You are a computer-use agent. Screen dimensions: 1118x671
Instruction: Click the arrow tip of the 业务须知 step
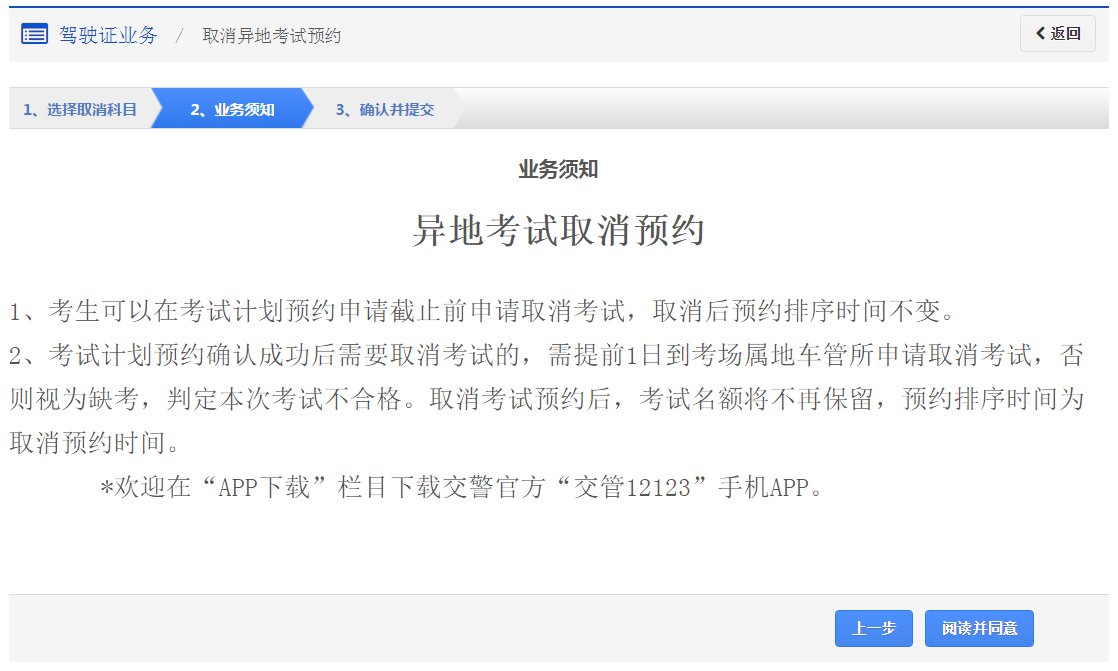point(310,109)
